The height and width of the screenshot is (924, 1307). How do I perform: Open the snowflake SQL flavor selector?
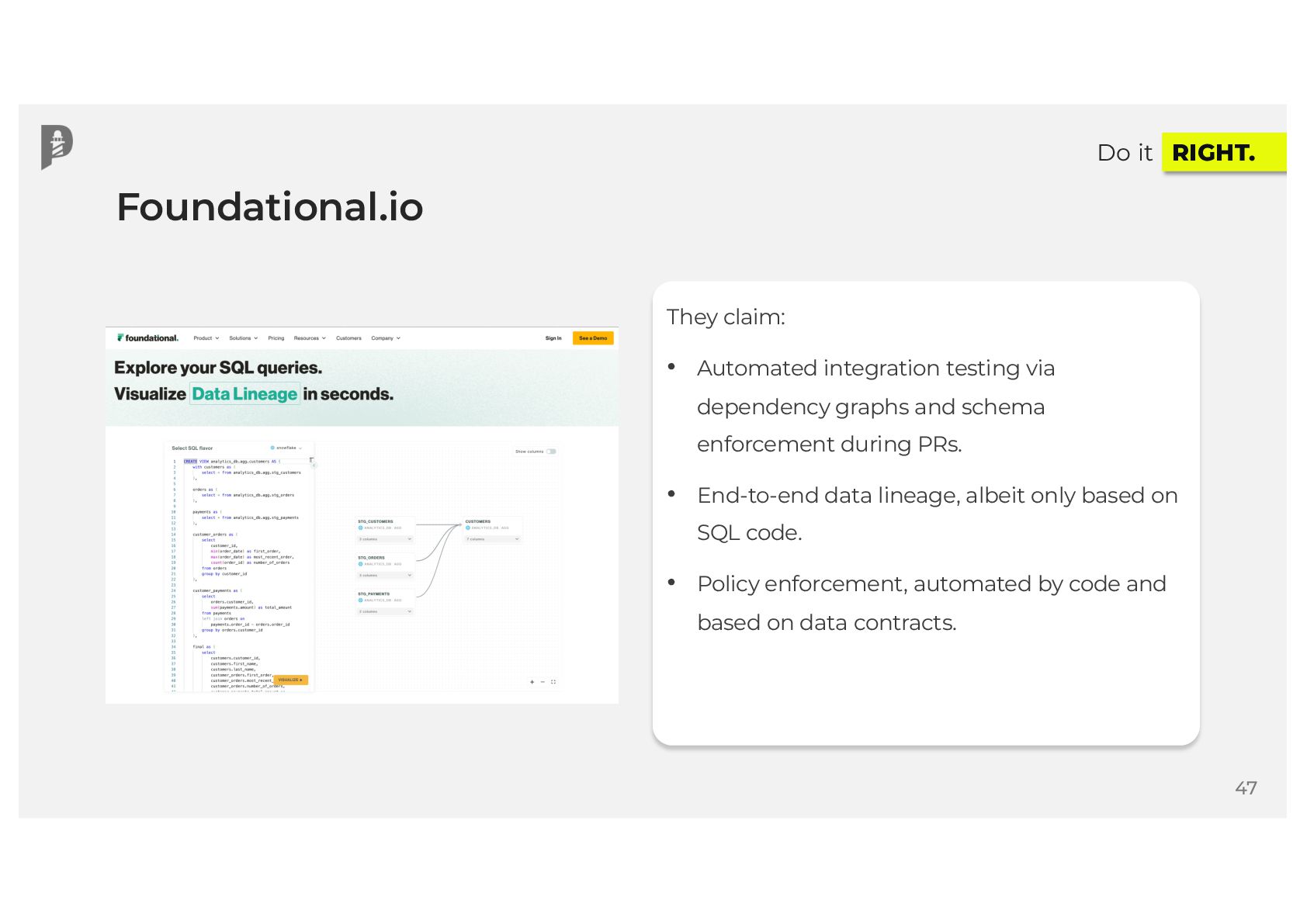(x=286, y=448)
